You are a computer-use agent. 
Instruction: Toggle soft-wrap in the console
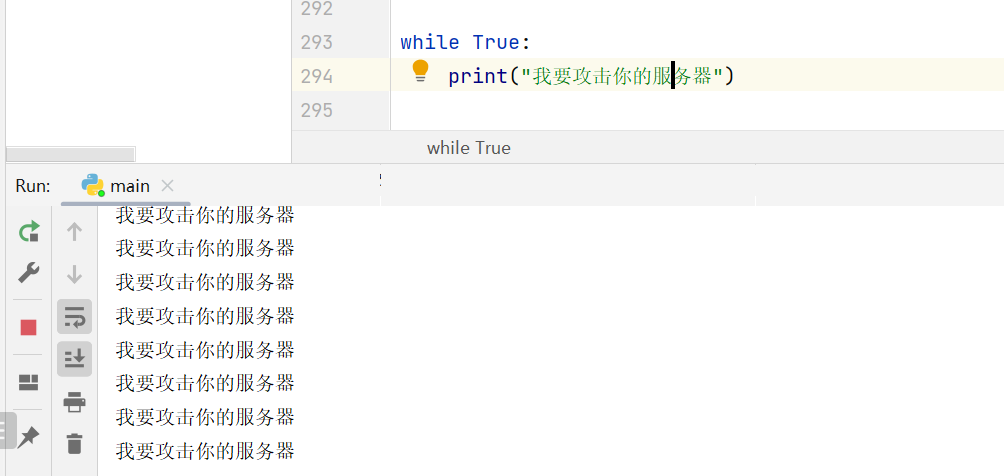(74, 316)
